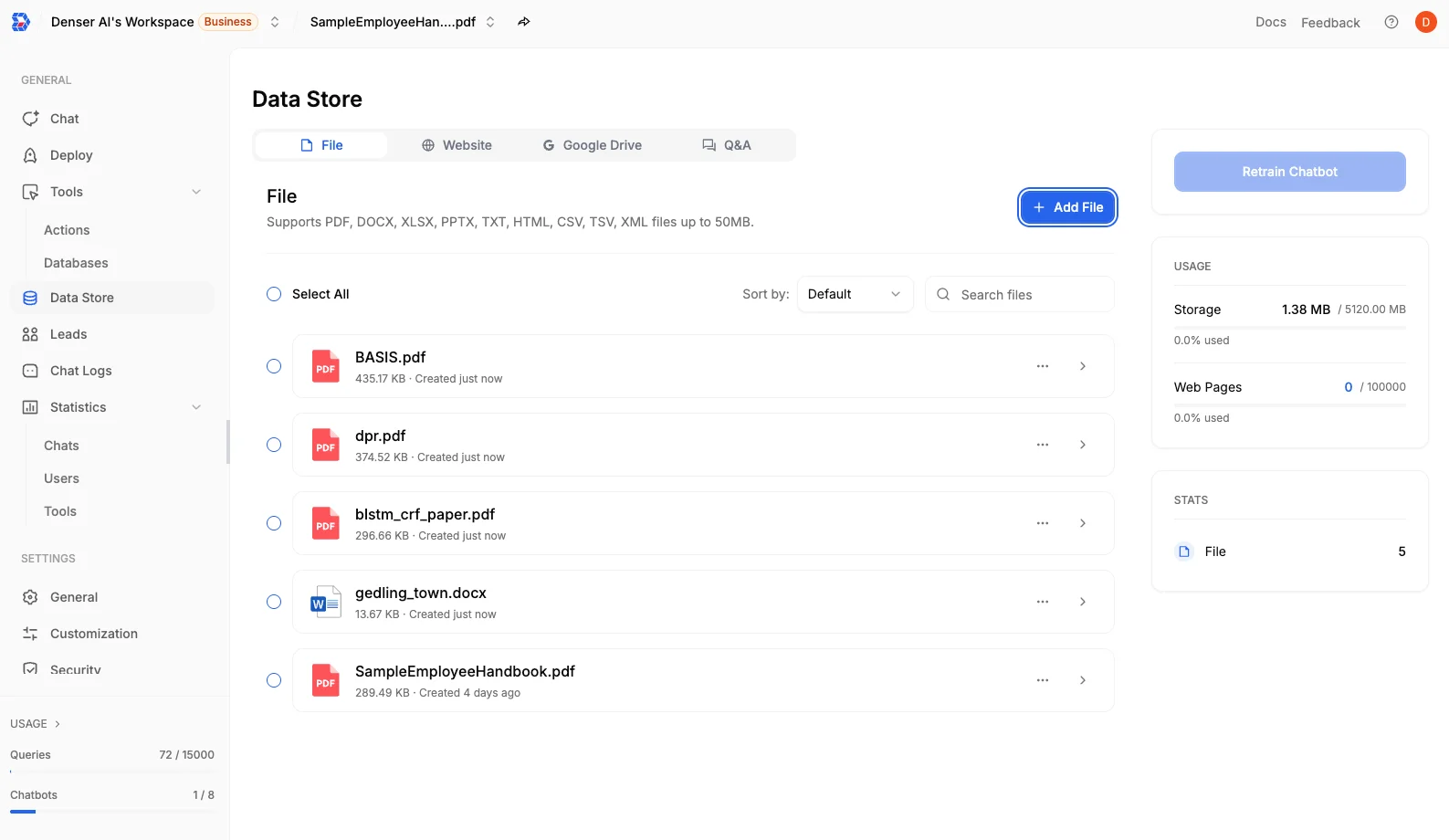Click the Search files input field
This screenshot has height=840, width=1449.
click(1020, 294)
